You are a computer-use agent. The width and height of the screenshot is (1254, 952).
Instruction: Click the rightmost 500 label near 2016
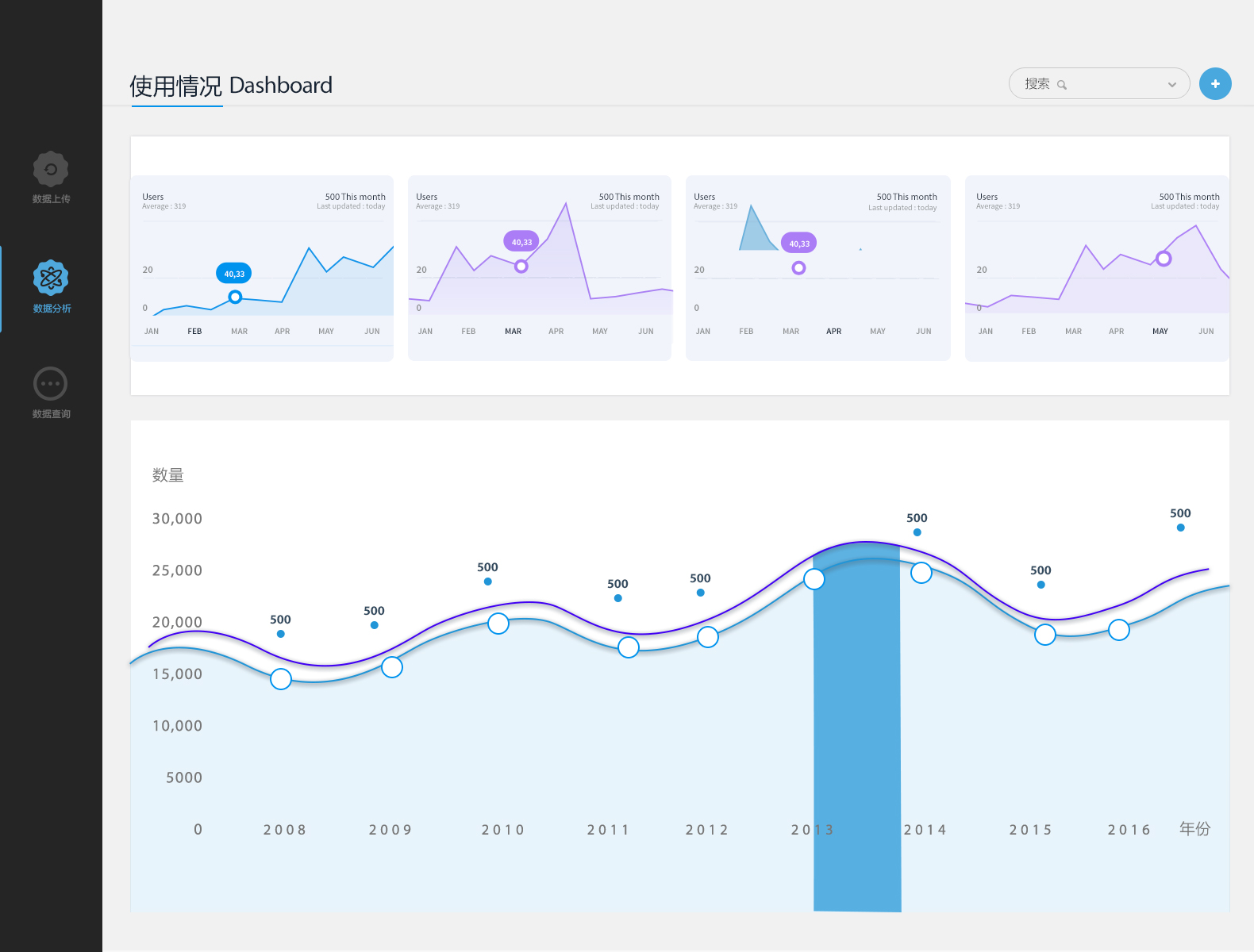[x=1180, y=513]
